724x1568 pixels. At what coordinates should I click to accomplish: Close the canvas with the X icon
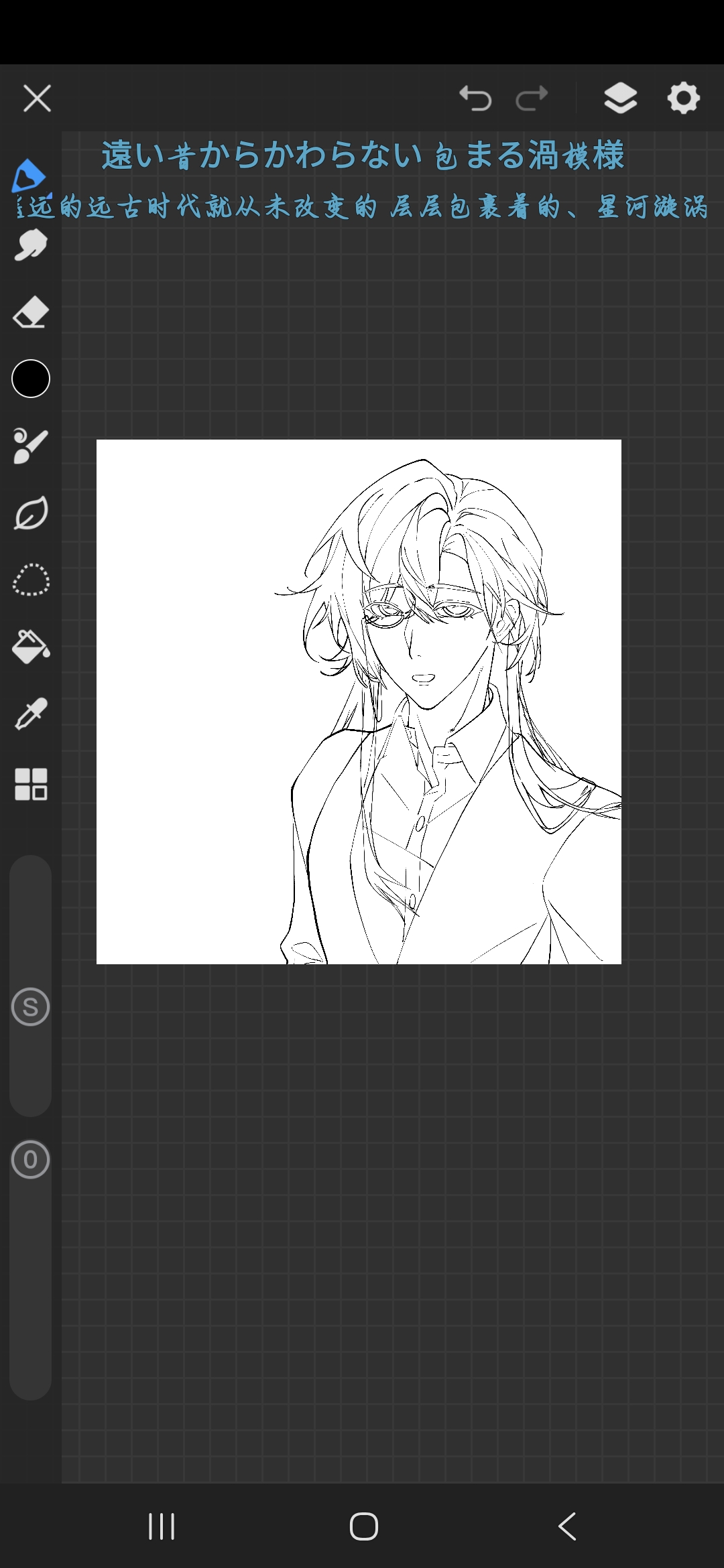coord(37,99)
